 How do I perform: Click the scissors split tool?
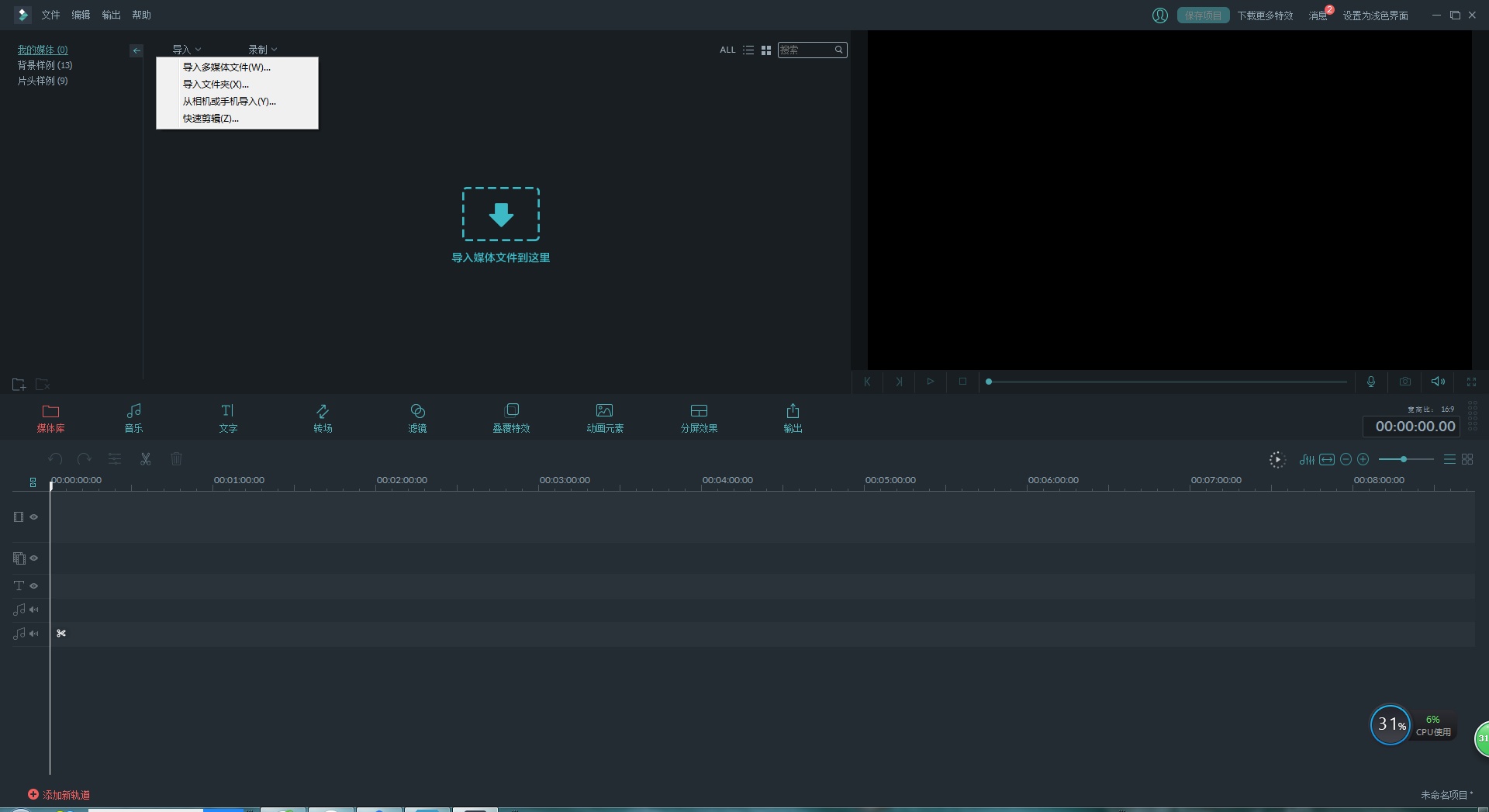point(145,459)
